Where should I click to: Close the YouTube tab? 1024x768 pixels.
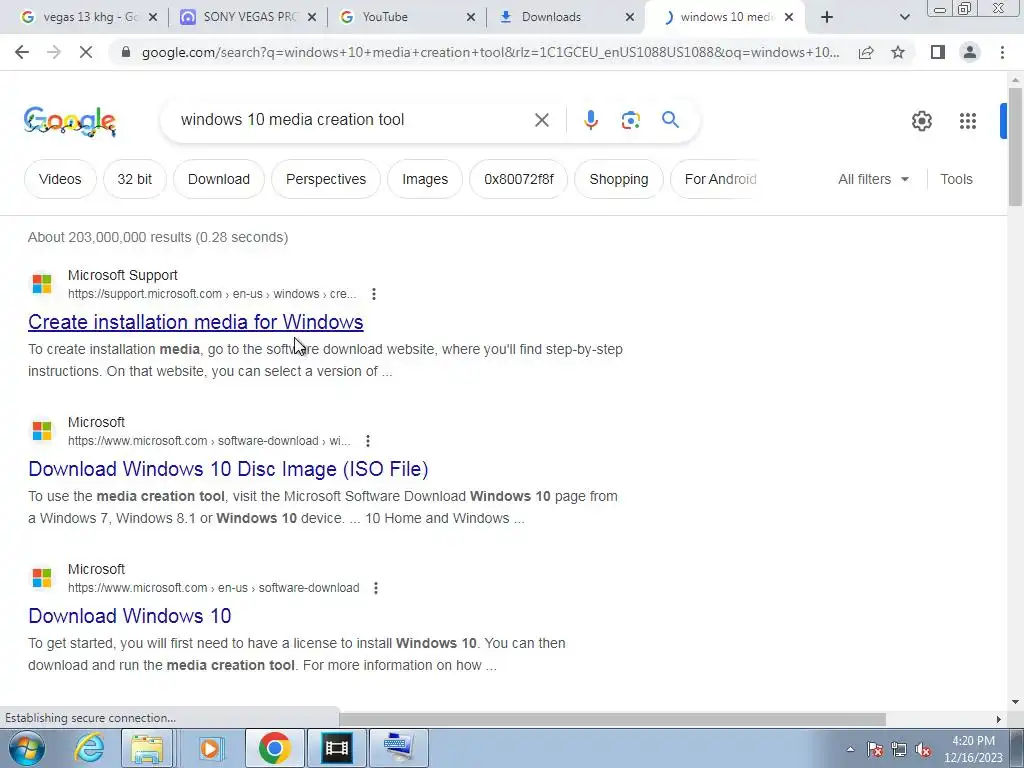(x=471, y=17)
